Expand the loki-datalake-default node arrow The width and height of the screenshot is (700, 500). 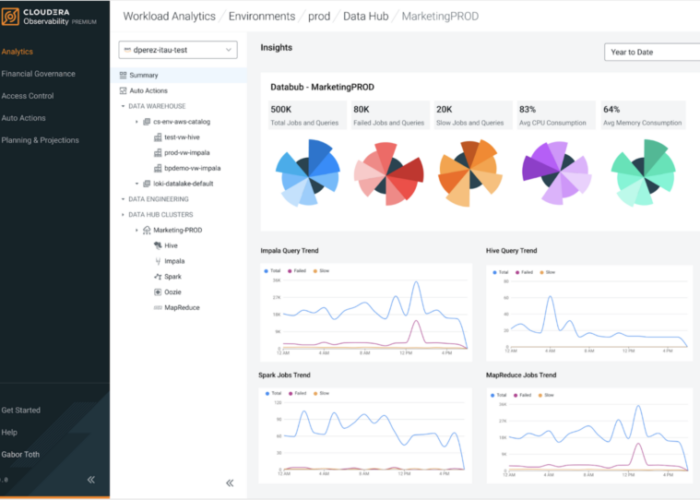(137, 183)
